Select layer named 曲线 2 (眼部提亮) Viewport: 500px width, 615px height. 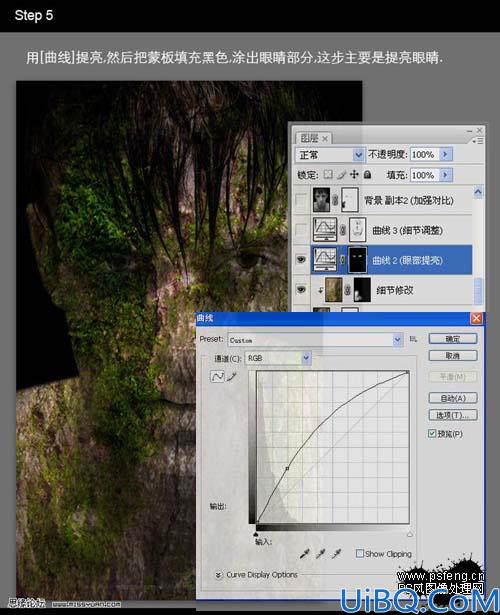click(x=407, y=260)
